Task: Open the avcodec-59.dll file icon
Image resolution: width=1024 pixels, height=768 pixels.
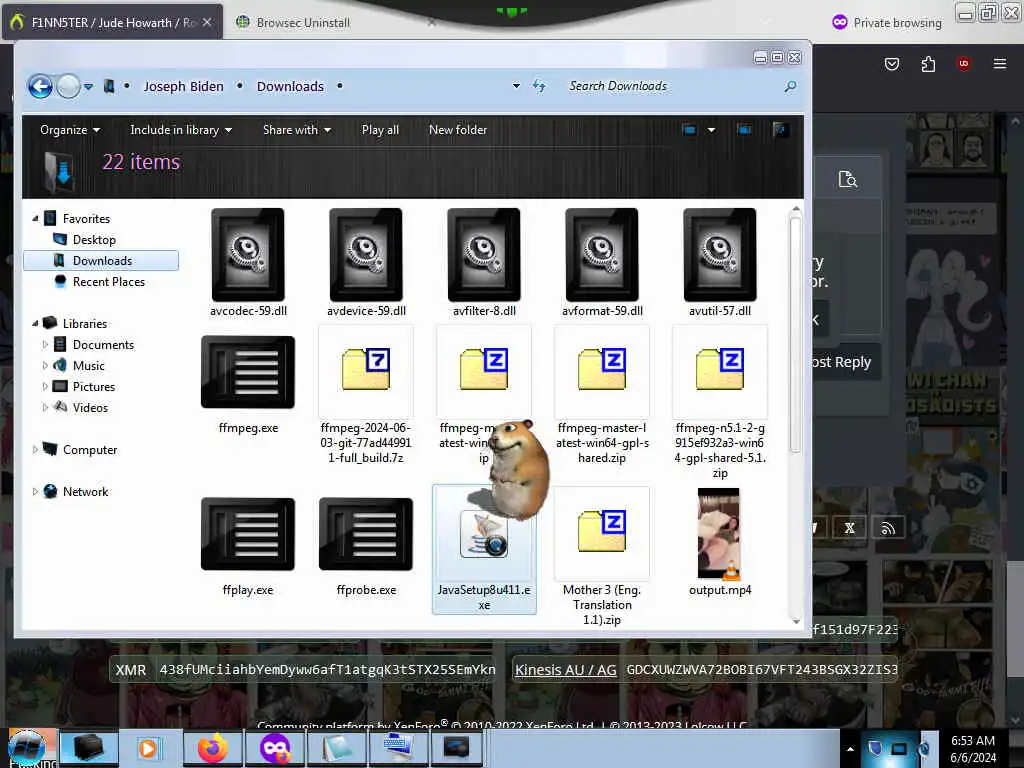Action: tap(248, 255)
